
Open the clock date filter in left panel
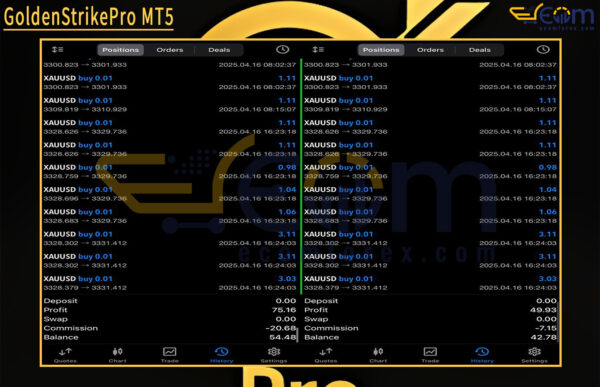click(282, 49)
